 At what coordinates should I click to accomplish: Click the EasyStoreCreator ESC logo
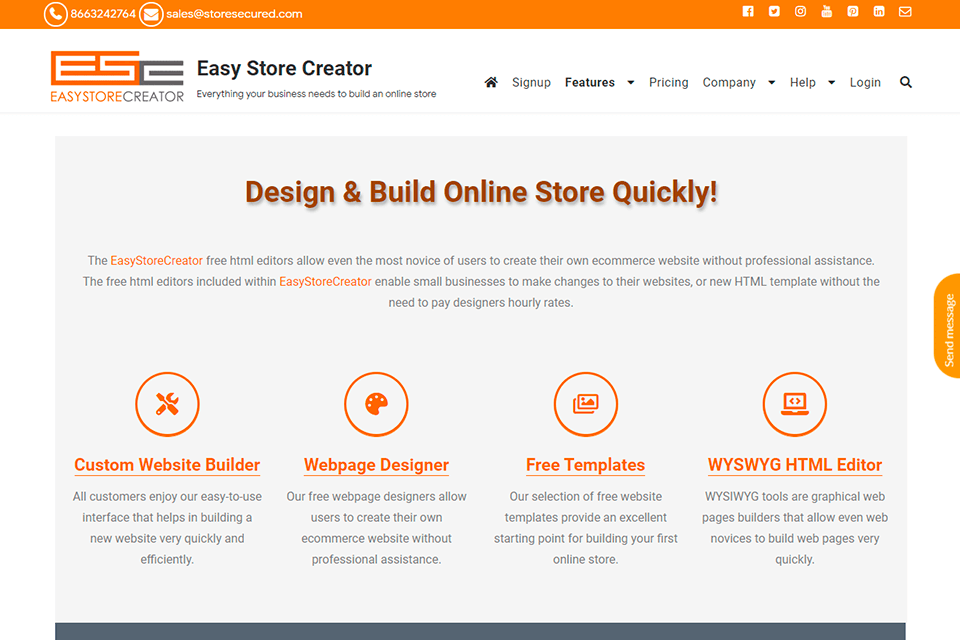(117, 77)
